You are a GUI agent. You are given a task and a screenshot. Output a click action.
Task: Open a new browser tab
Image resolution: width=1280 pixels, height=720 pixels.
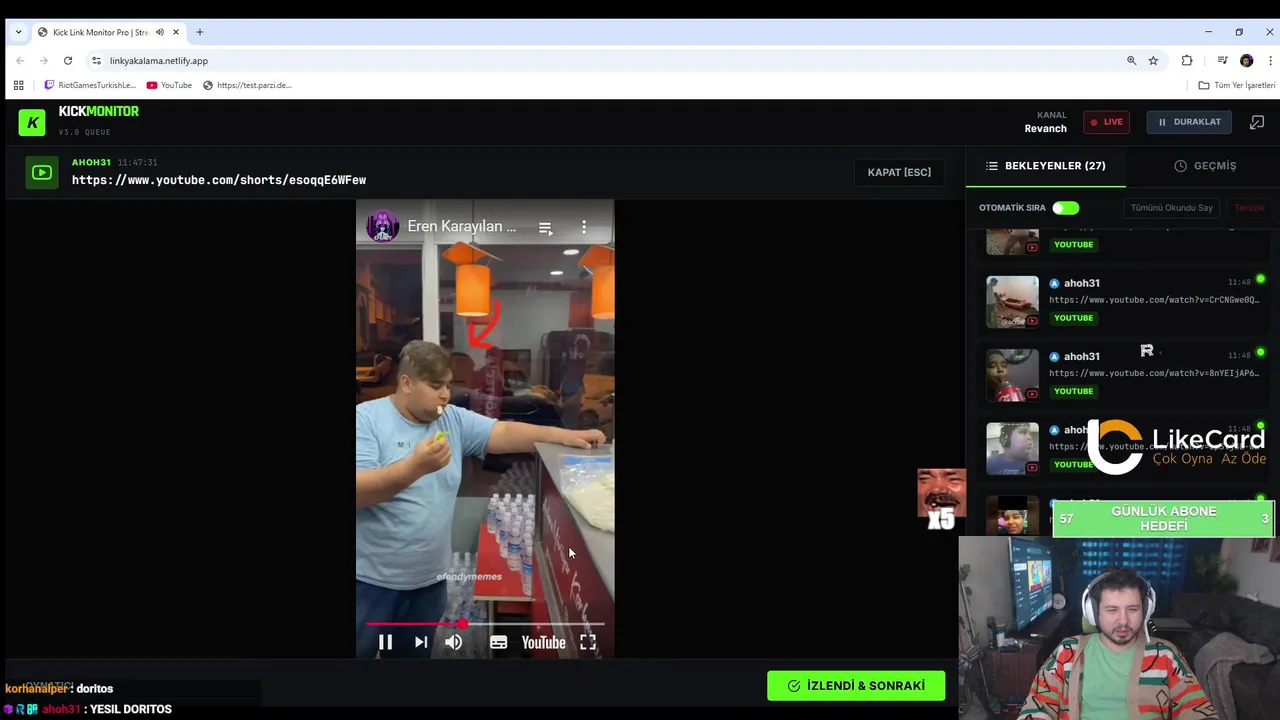(200, 32)
